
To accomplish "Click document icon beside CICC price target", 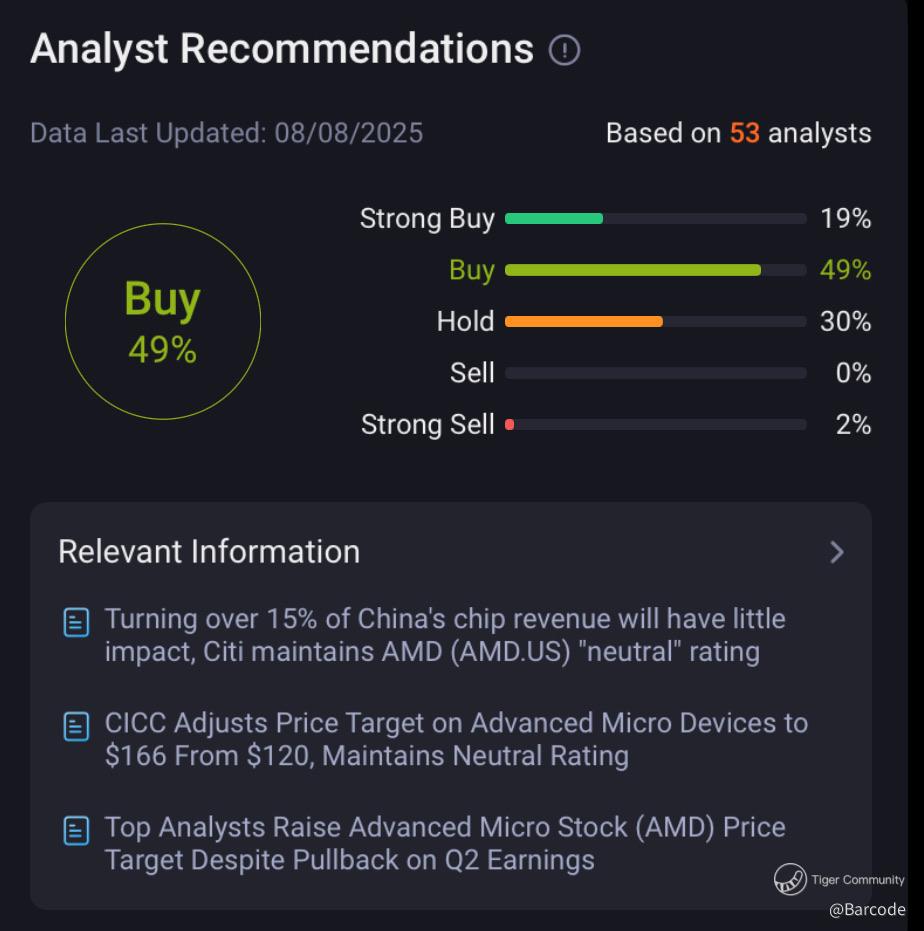I will pos(76,726).
